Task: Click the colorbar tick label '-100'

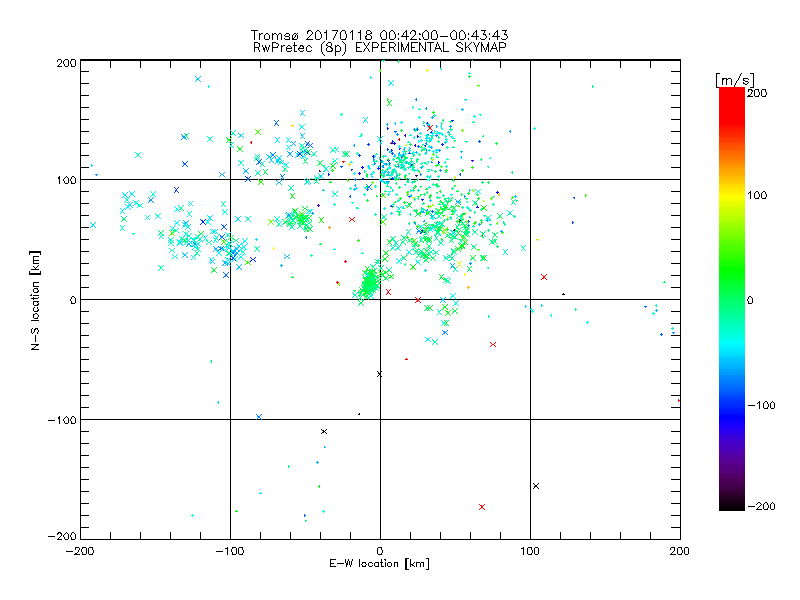Action: pyautogui.click(x=761, y=405)
